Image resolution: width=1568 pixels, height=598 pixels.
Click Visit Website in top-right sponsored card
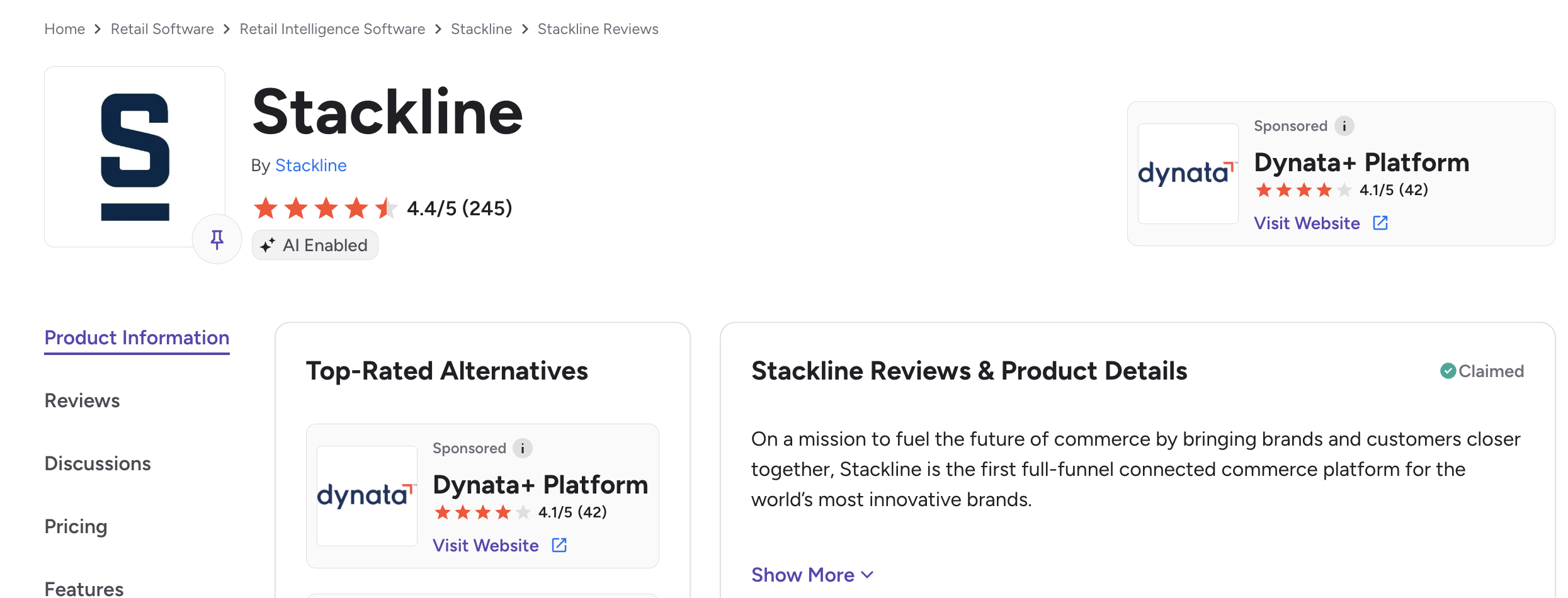[x=1307, y=223]
